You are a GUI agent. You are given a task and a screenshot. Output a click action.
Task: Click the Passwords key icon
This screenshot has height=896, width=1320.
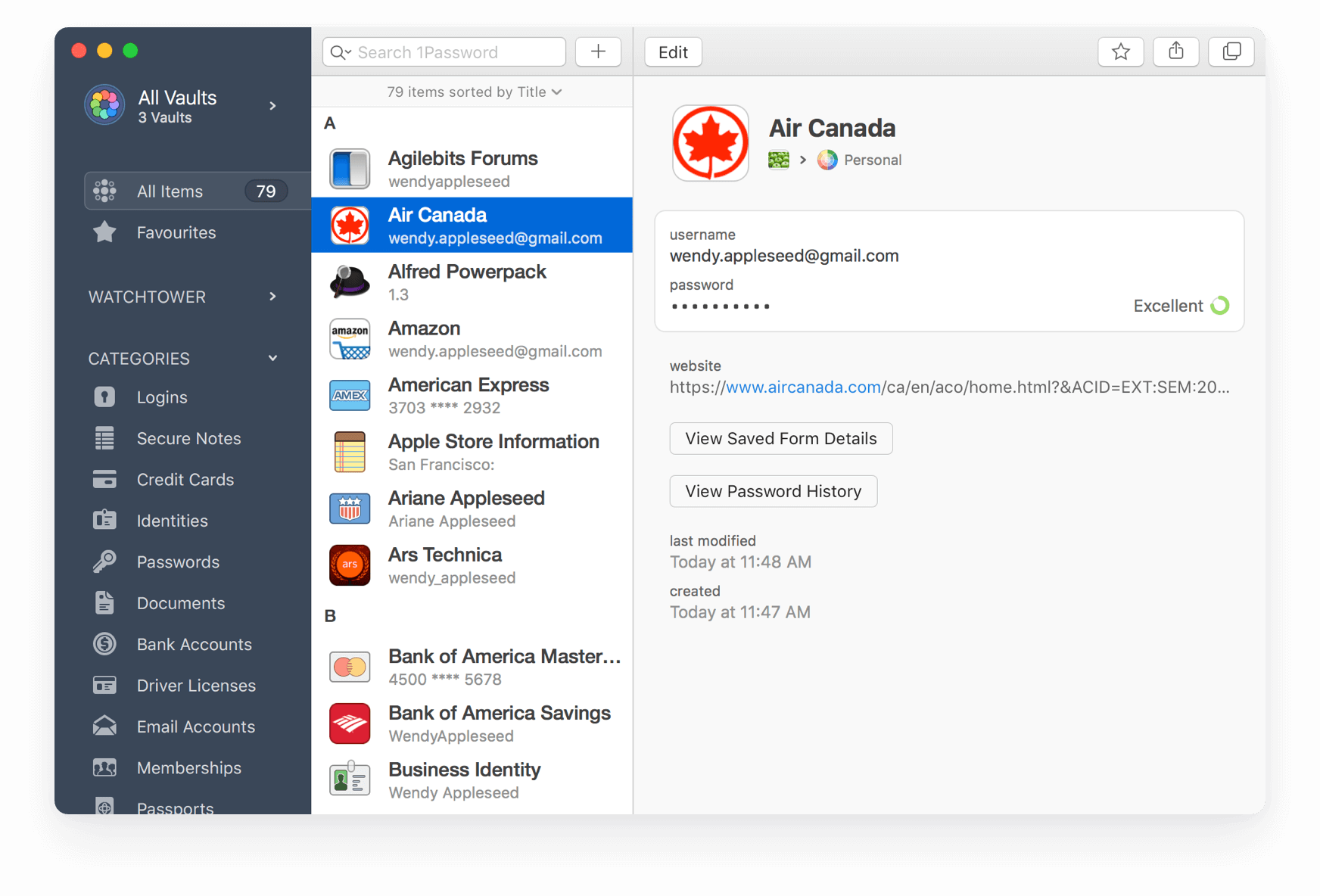click(104, 562)
